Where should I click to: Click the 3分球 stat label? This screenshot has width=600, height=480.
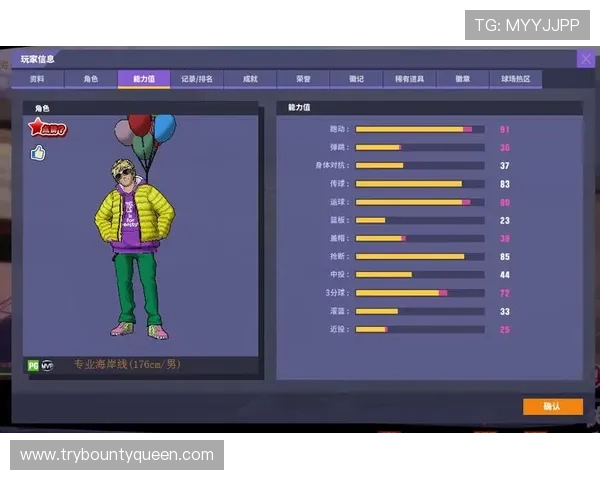(337, 293)
